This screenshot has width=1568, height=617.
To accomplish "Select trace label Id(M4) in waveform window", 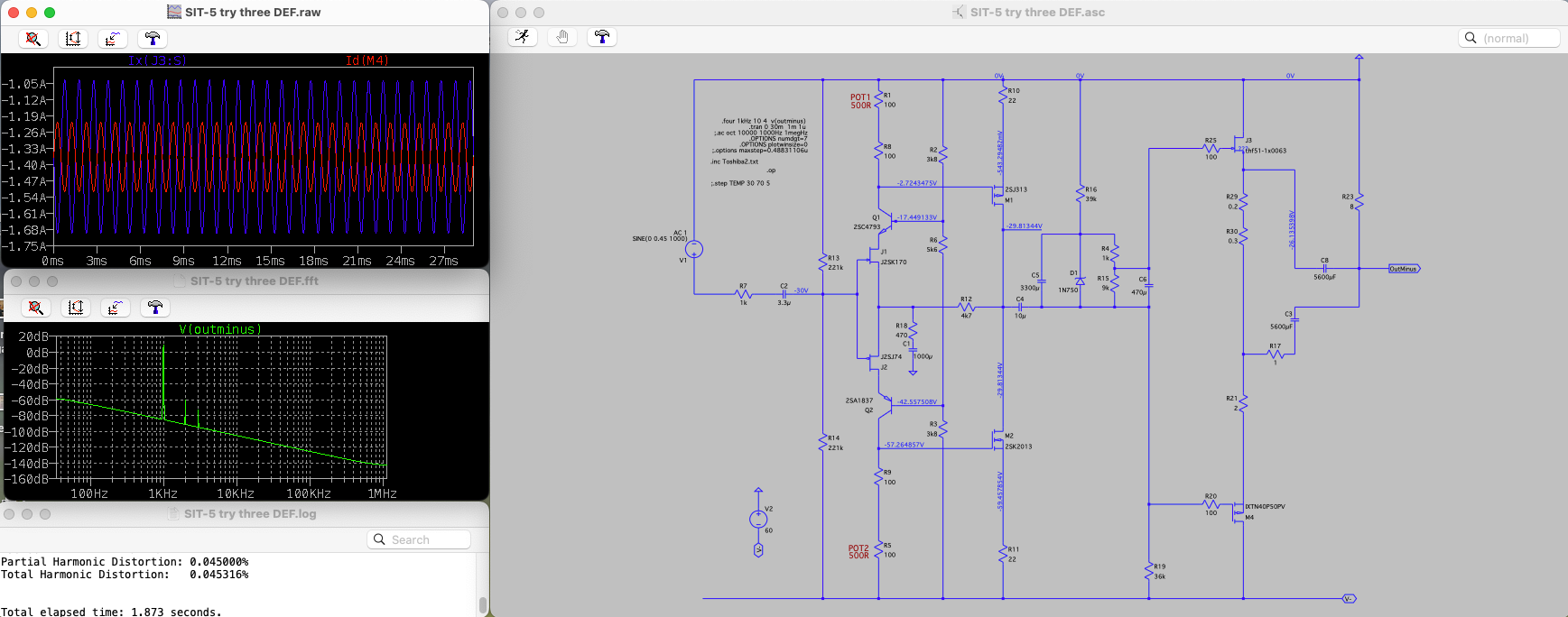I will click(x=367, y=60).
